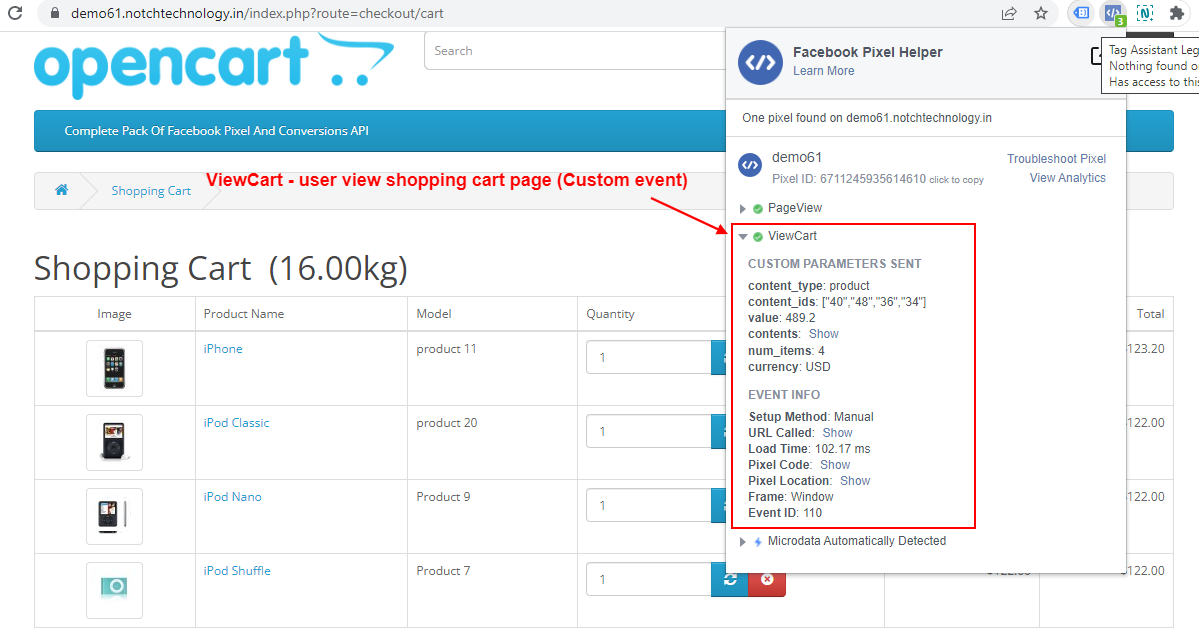
Task: Edit the iPod Shuffle quantity field
Action: [x=649, y=579]
